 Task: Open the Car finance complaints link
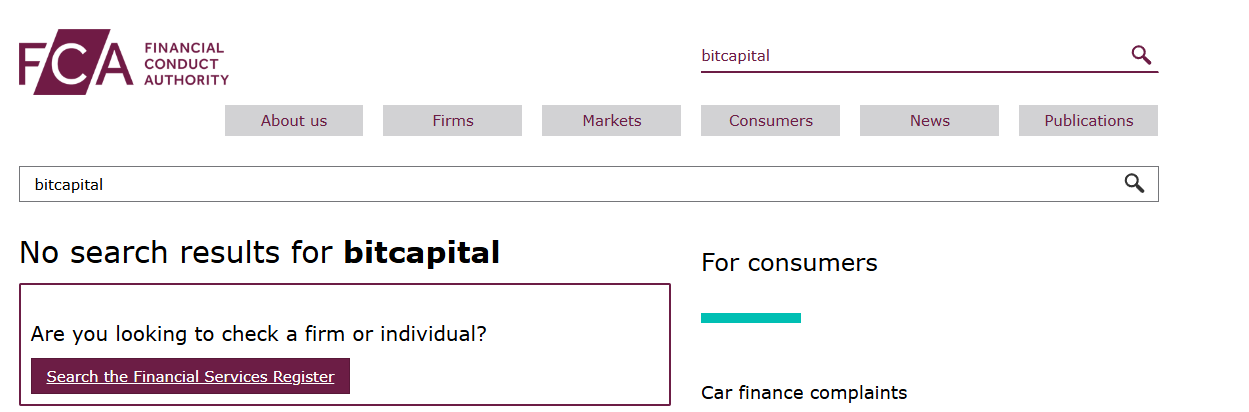[x=804, y=393]
